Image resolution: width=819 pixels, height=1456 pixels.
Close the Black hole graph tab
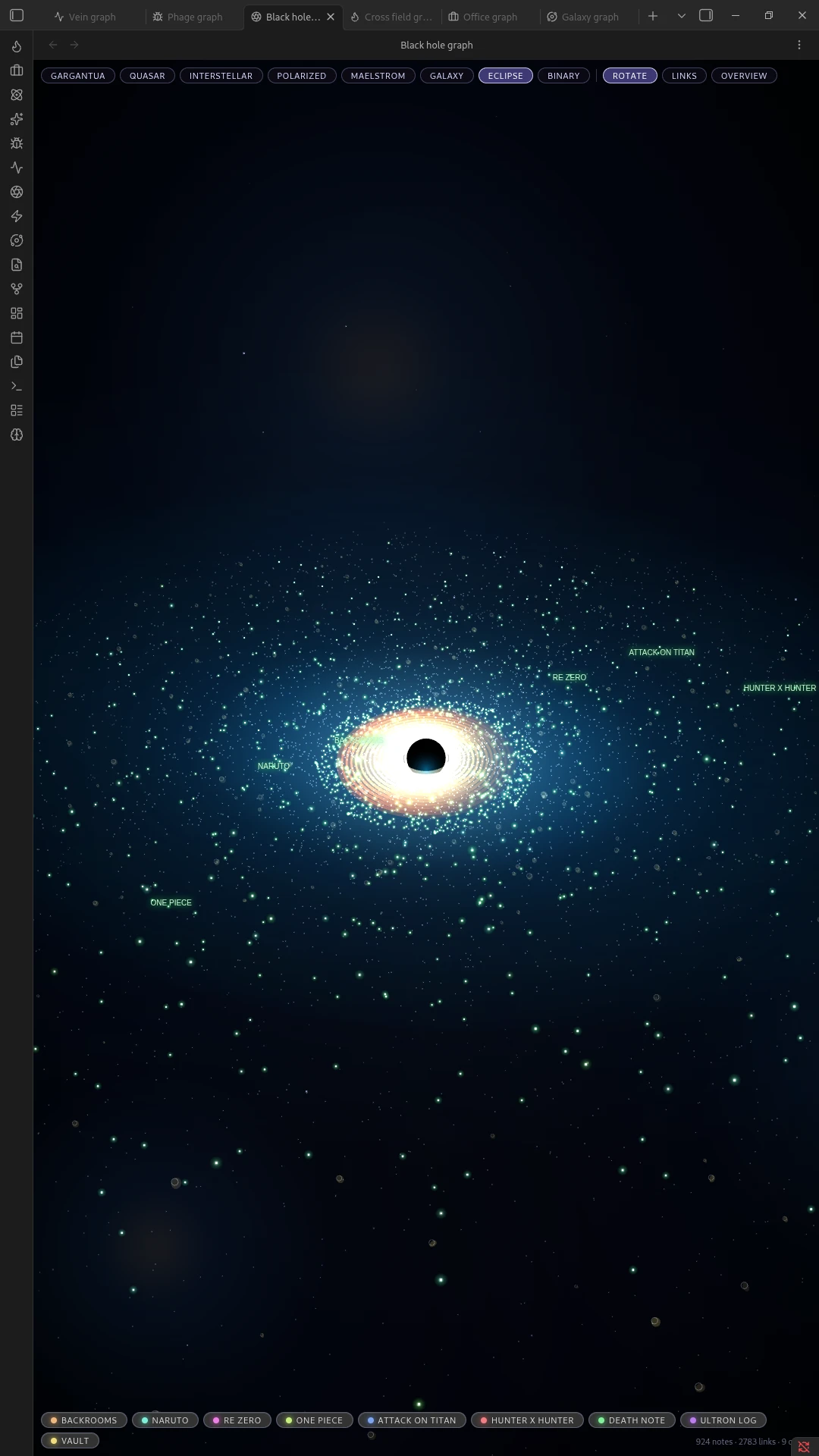point(331,17)
